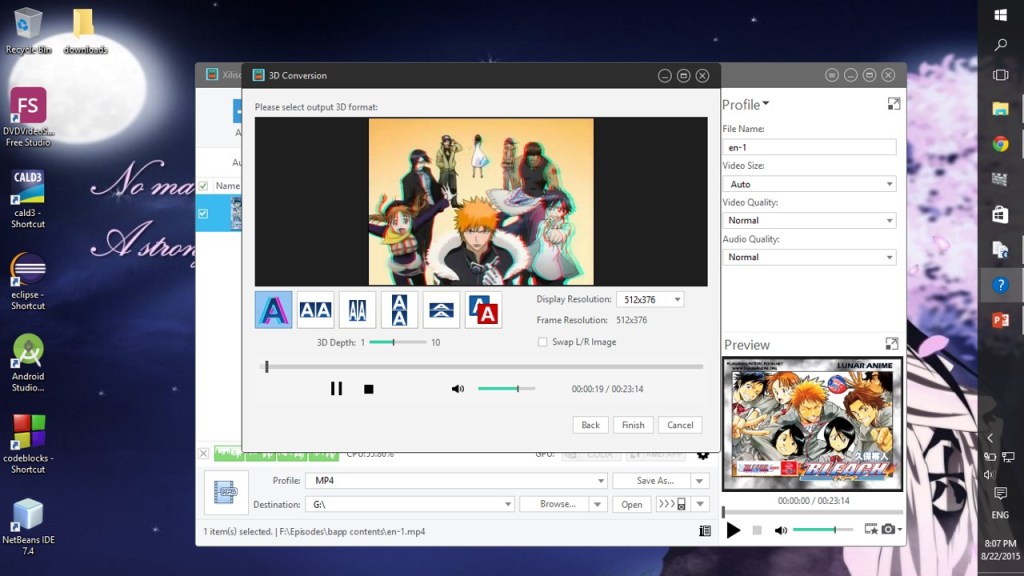
Task: Click the Finish button
Action: (x=633, y=425)
